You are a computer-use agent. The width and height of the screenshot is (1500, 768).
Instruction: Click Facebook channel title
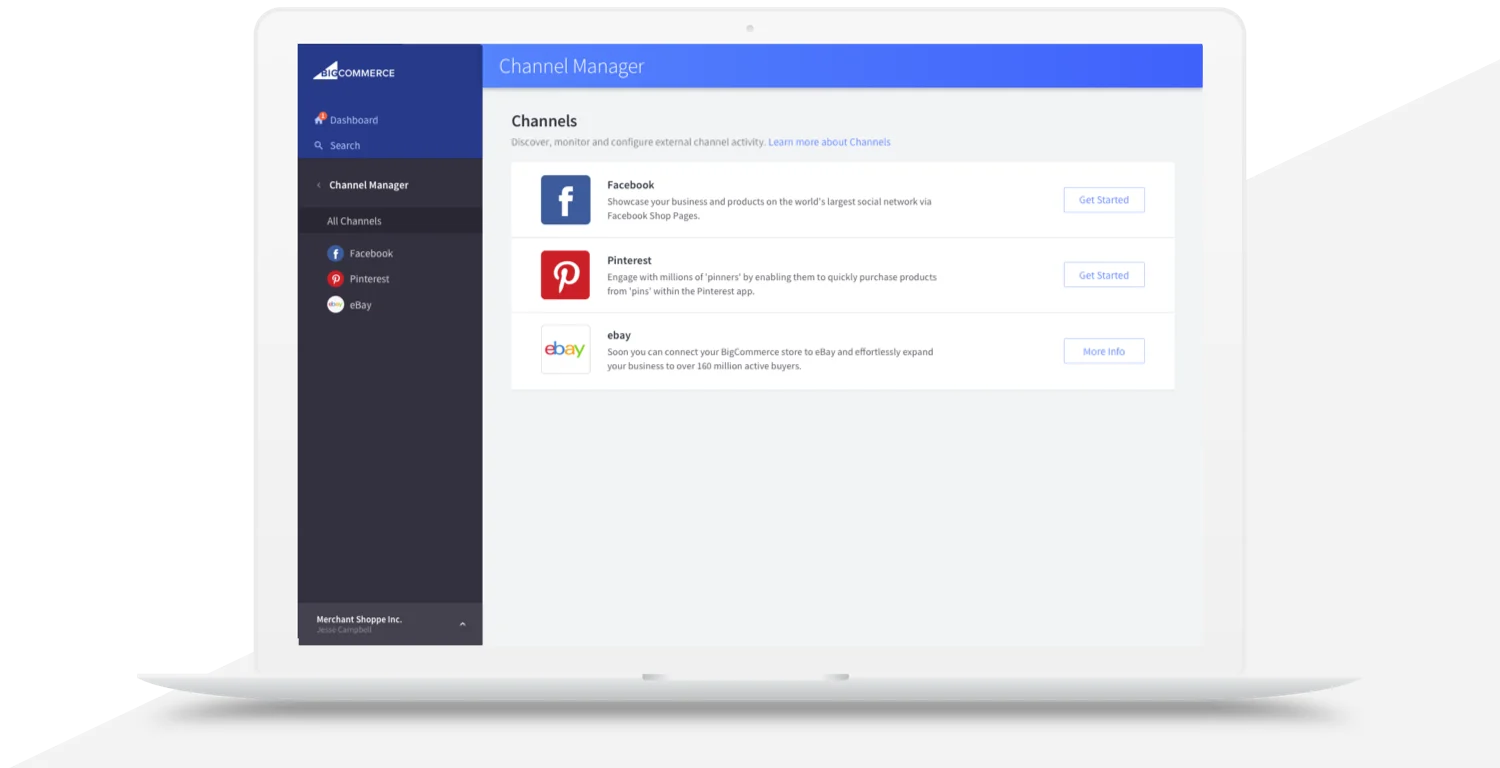(x=631, y=185)
